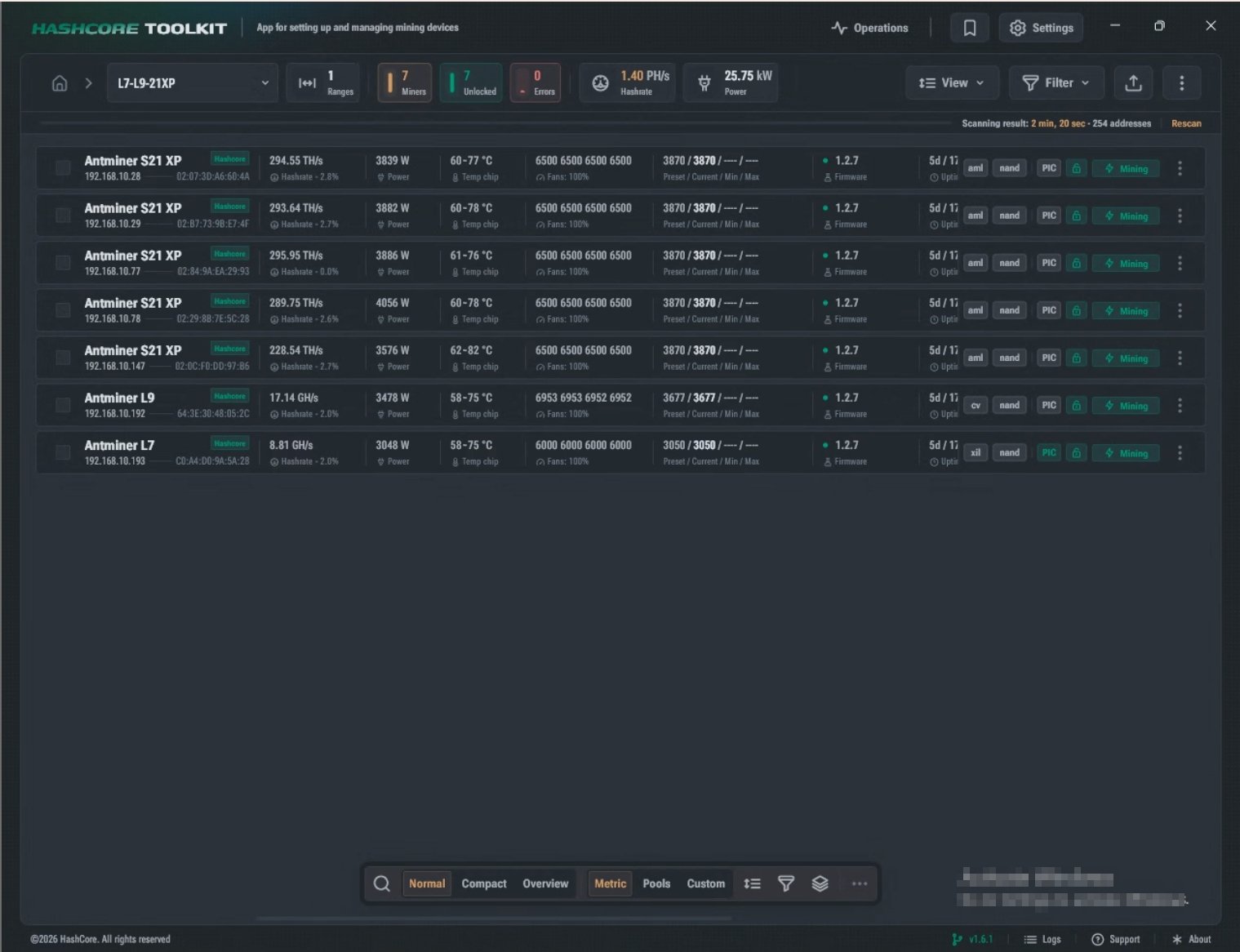Open Support from status bar
The image size is (1240, 952).
point(1116,939)
